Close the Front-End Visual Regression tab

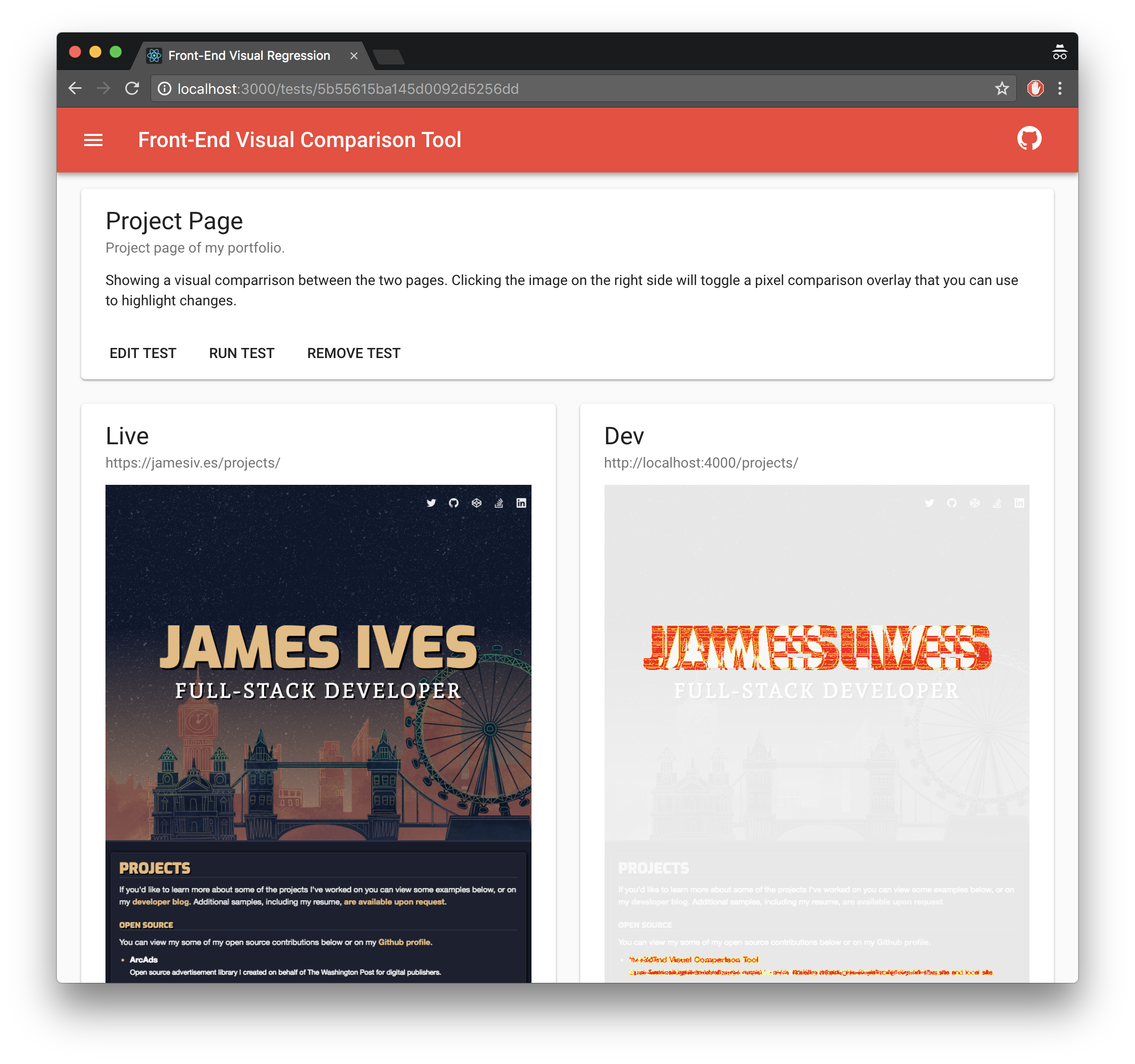click(x=354, y=55)
